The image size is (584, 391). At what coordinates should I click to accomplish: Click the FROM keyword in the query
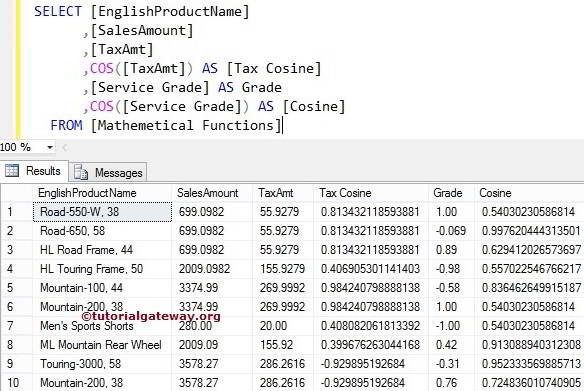tap(66, 125)
